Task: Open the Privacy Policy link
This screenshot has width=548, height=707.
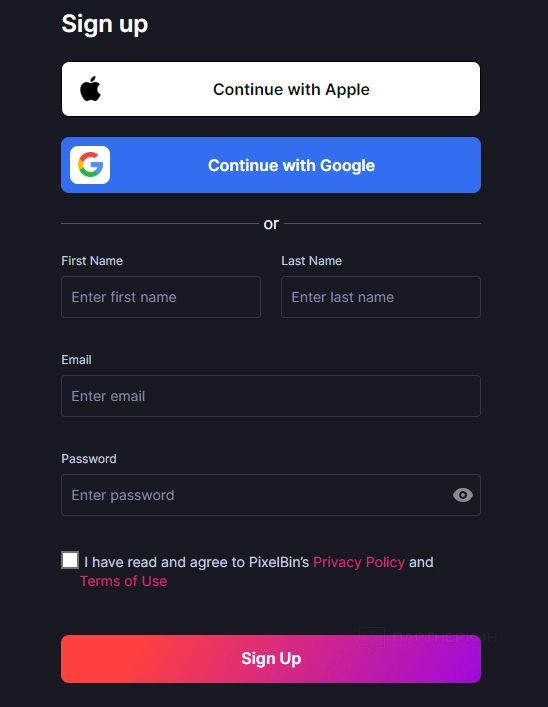Action: tap(359, 562)
